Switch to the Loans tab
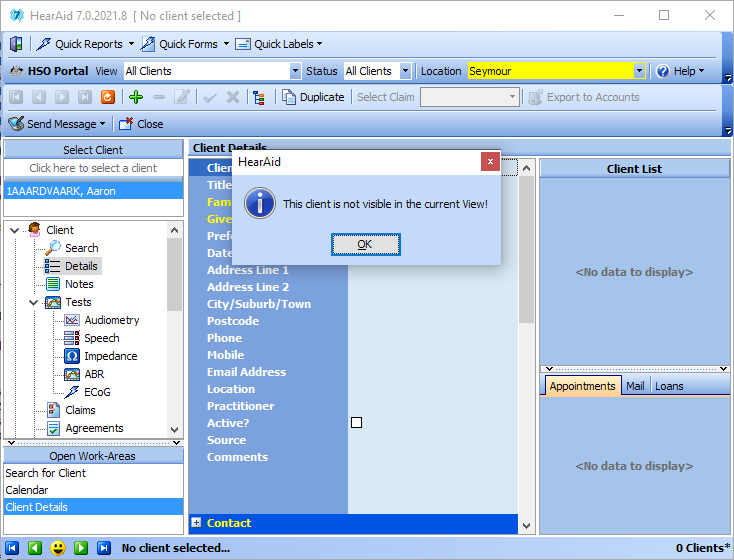734x560 pixels. [x=669, y=386]
